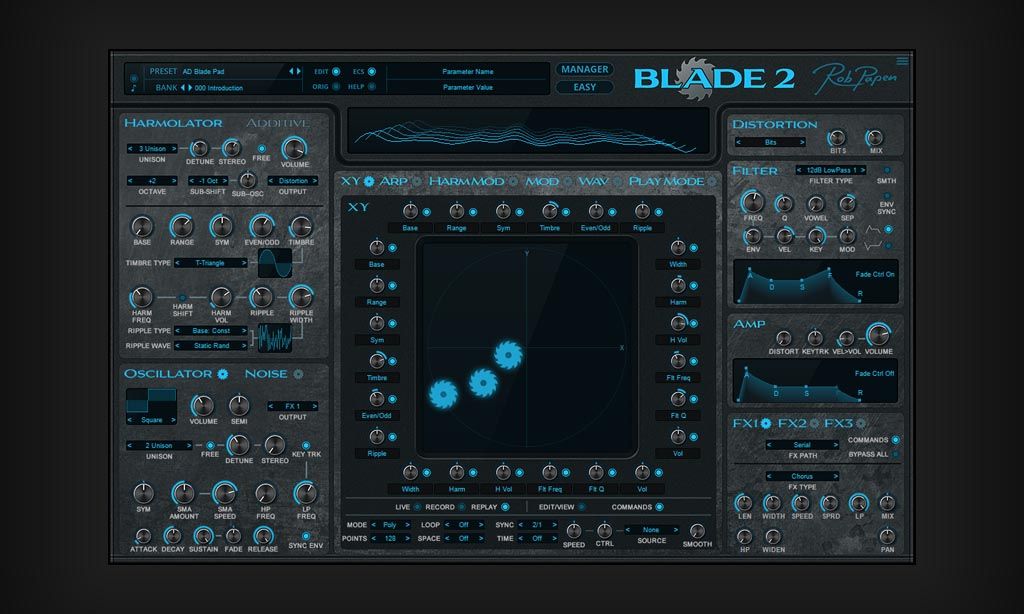The width and height of the screenshot is (1024, 614).
Task: Open the SUB-SHIFT -1 Oct selector
Action: (208, 180)
